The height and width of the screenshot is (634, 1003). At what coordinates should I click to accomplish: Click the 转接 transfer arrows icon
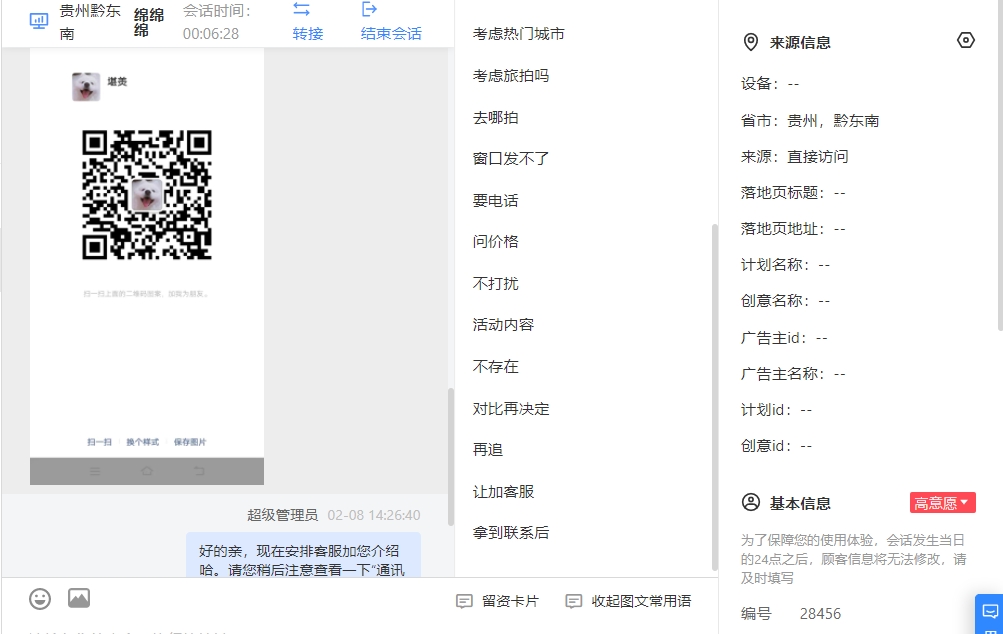(301, 9)
